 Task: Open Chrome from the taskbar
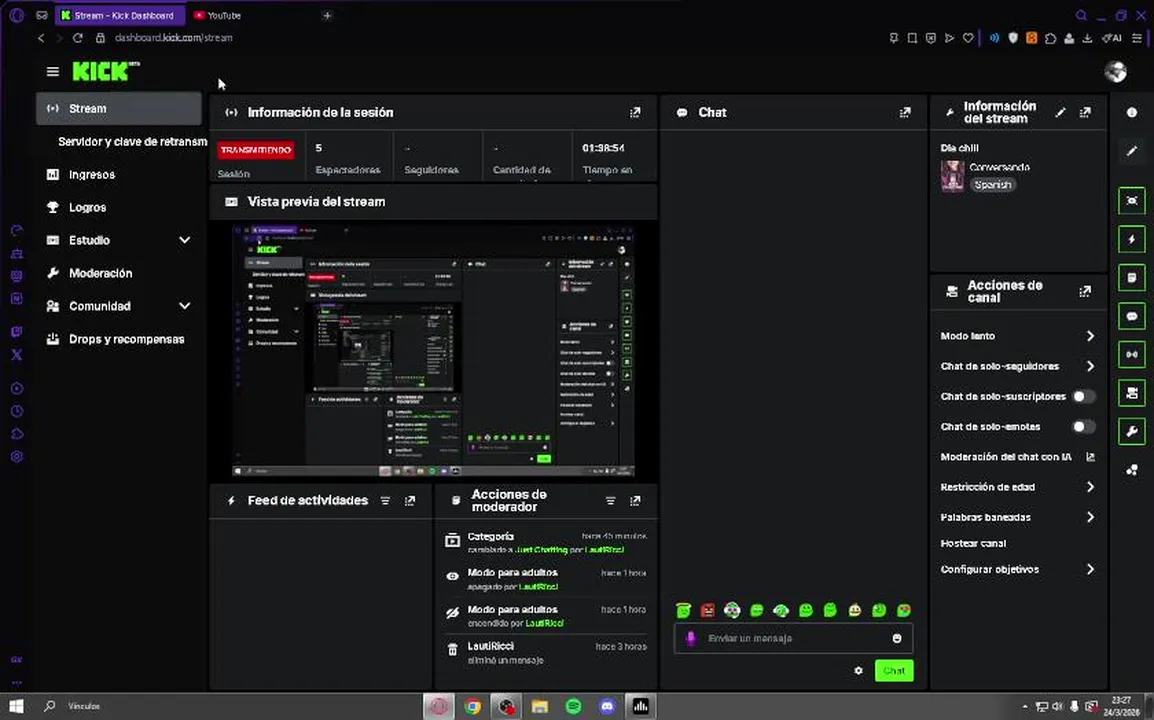click(x=472, y=706)
